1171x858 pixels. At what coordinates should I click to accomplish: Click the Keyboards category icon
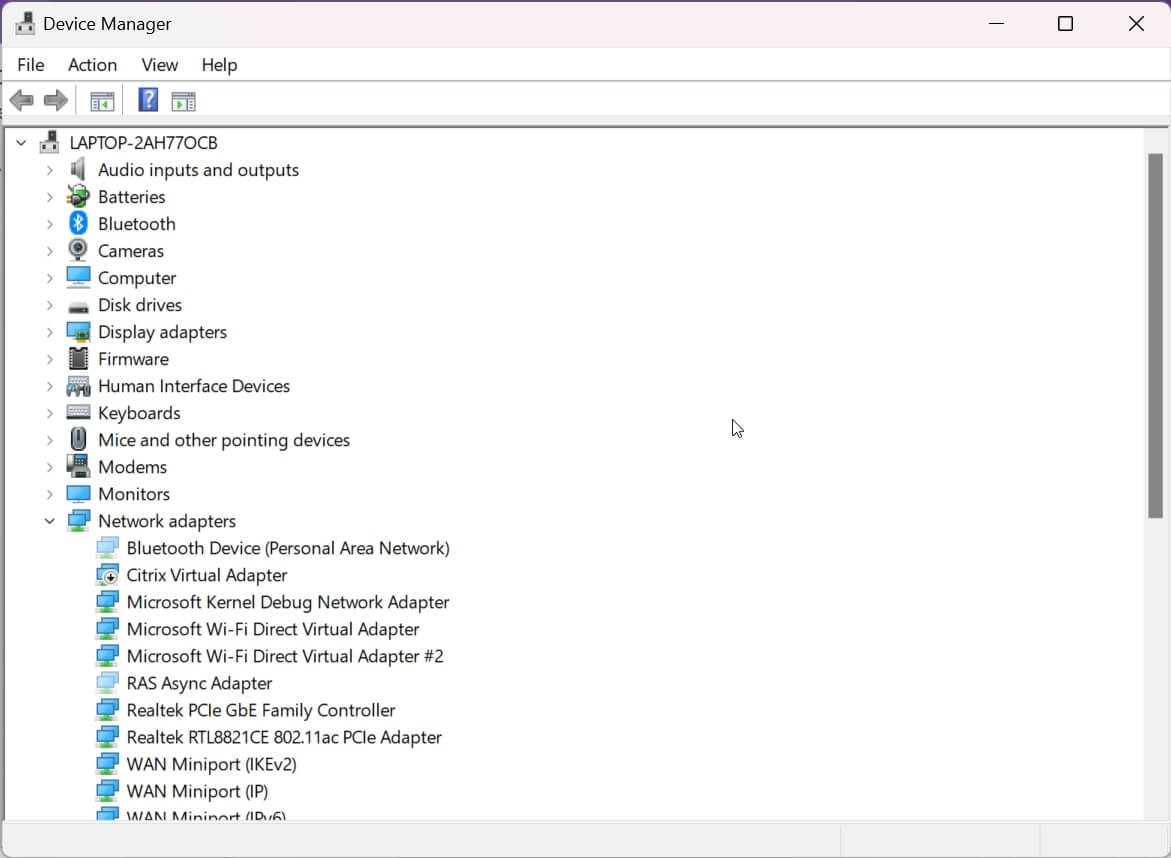click(x=78, y=411)
